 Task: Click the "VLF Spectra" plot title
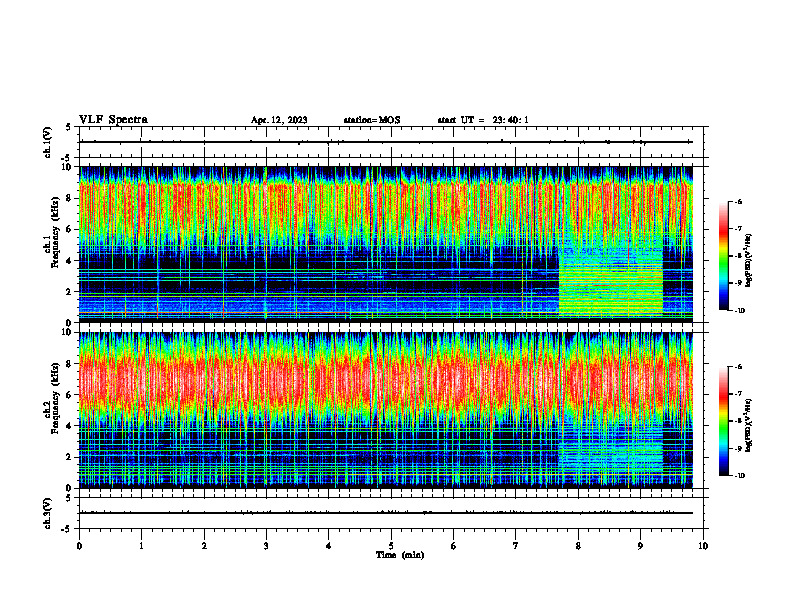[113, 120]
